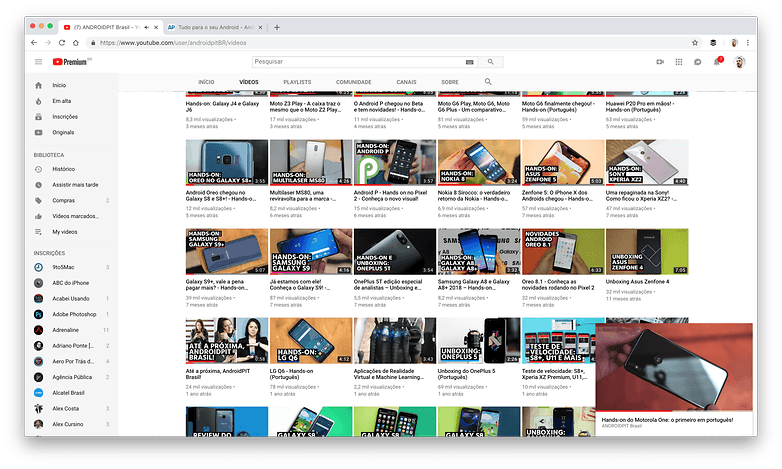Open Chrome's three-dot menu
Screen dimensions: 782x469
(748, 43)
